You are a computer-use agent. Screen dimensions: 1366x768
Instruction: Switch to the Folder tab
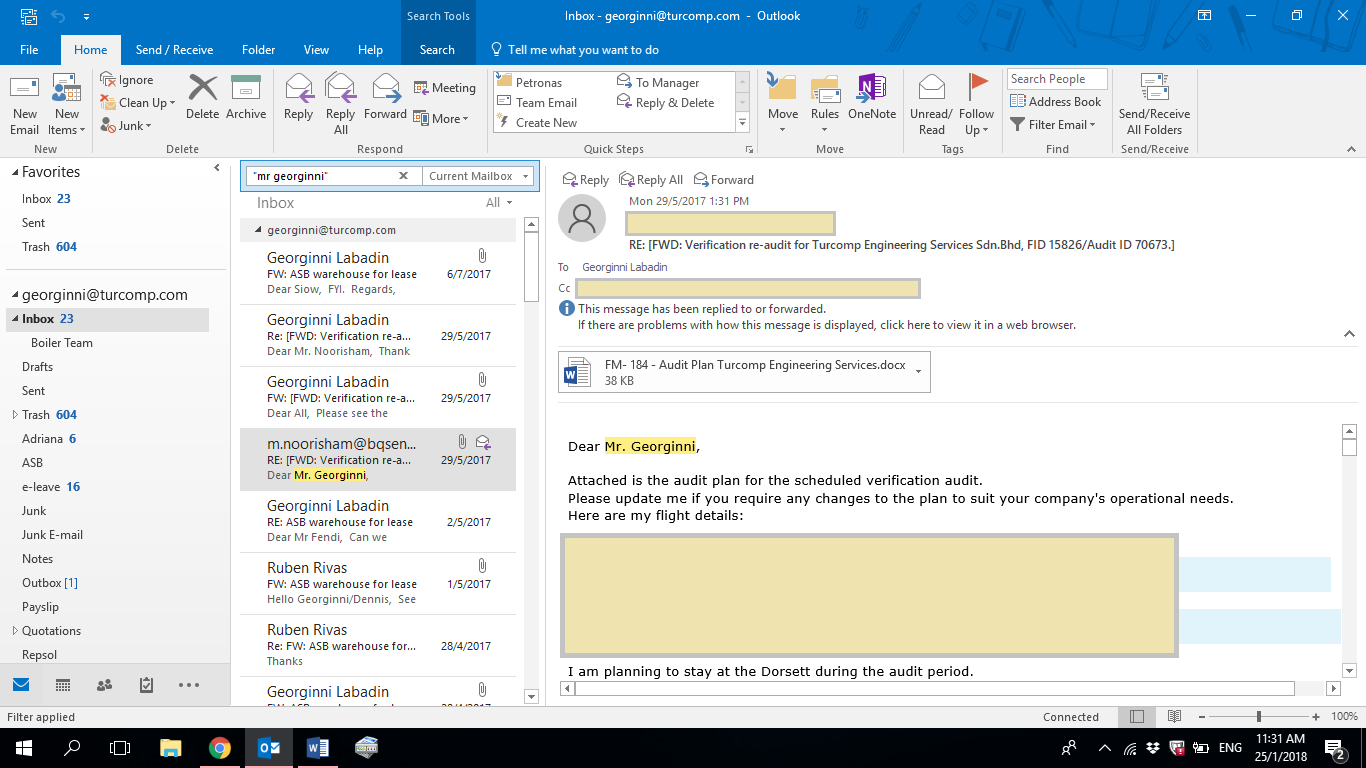click(258, 50)
